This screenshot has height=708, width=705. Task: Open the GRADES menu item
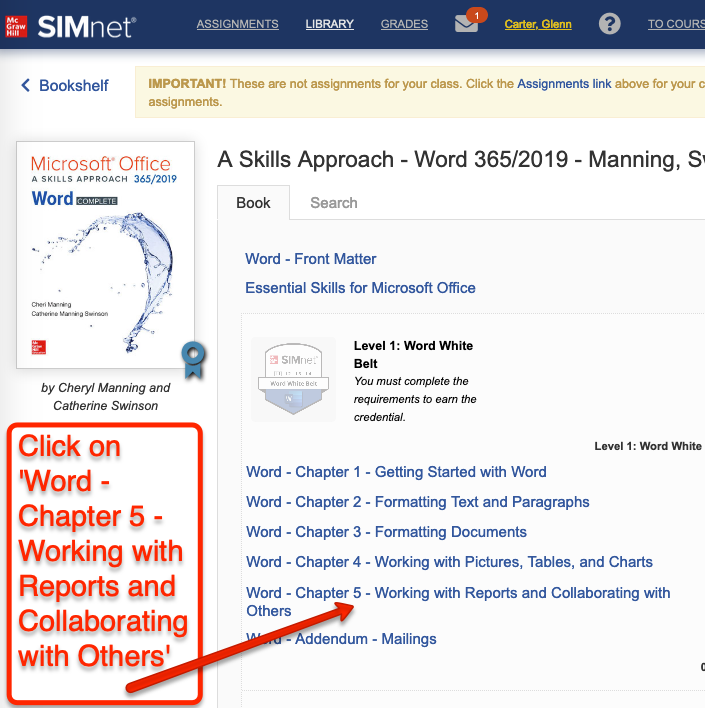404,24
